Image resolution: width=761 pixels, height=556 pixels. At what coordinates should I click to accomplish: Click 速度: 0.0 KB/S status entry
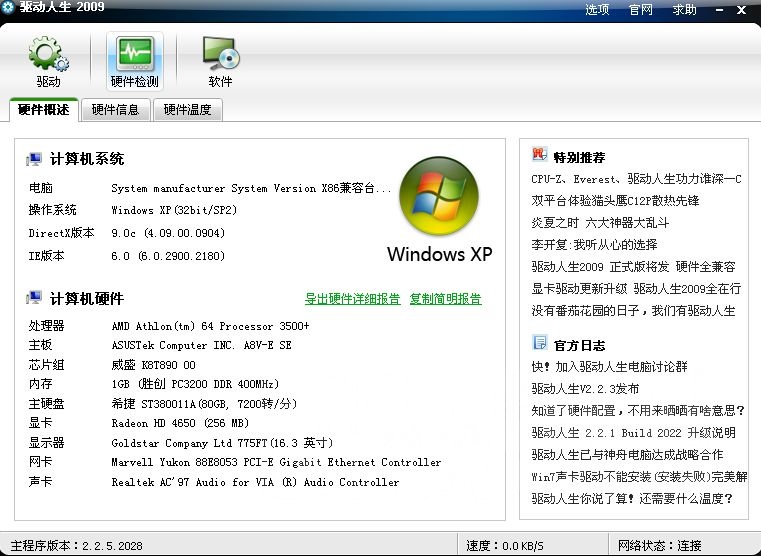(x=505, y=546)
